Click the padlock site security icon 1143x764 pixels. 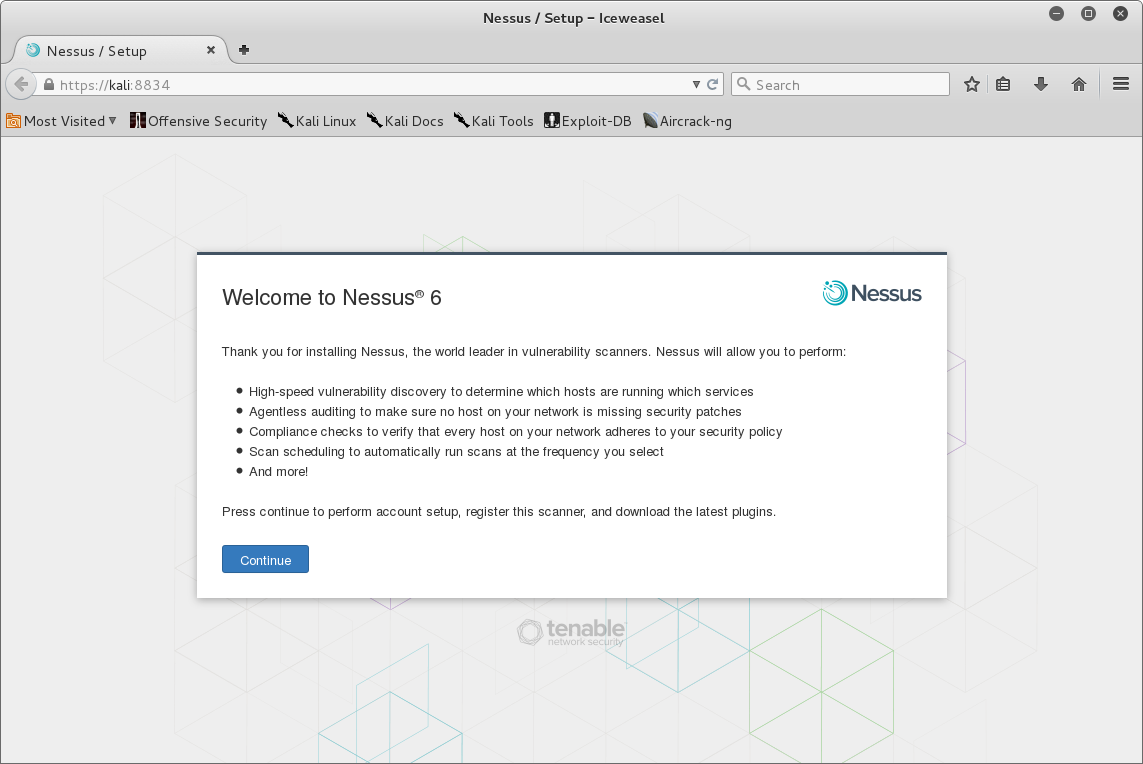[49, 85]
